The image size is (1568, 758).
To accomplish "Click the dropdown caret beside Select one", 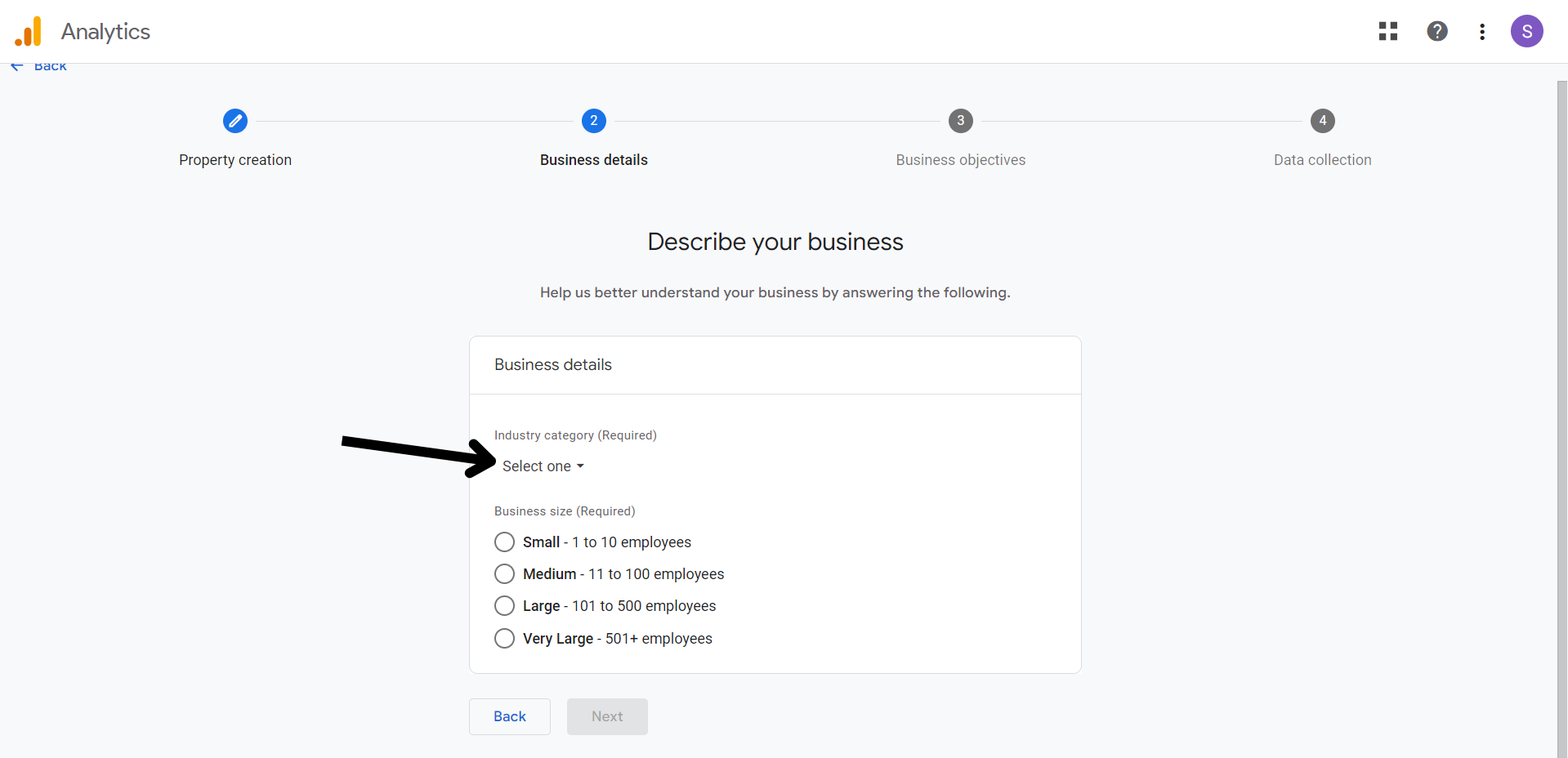I will (580, 466).
